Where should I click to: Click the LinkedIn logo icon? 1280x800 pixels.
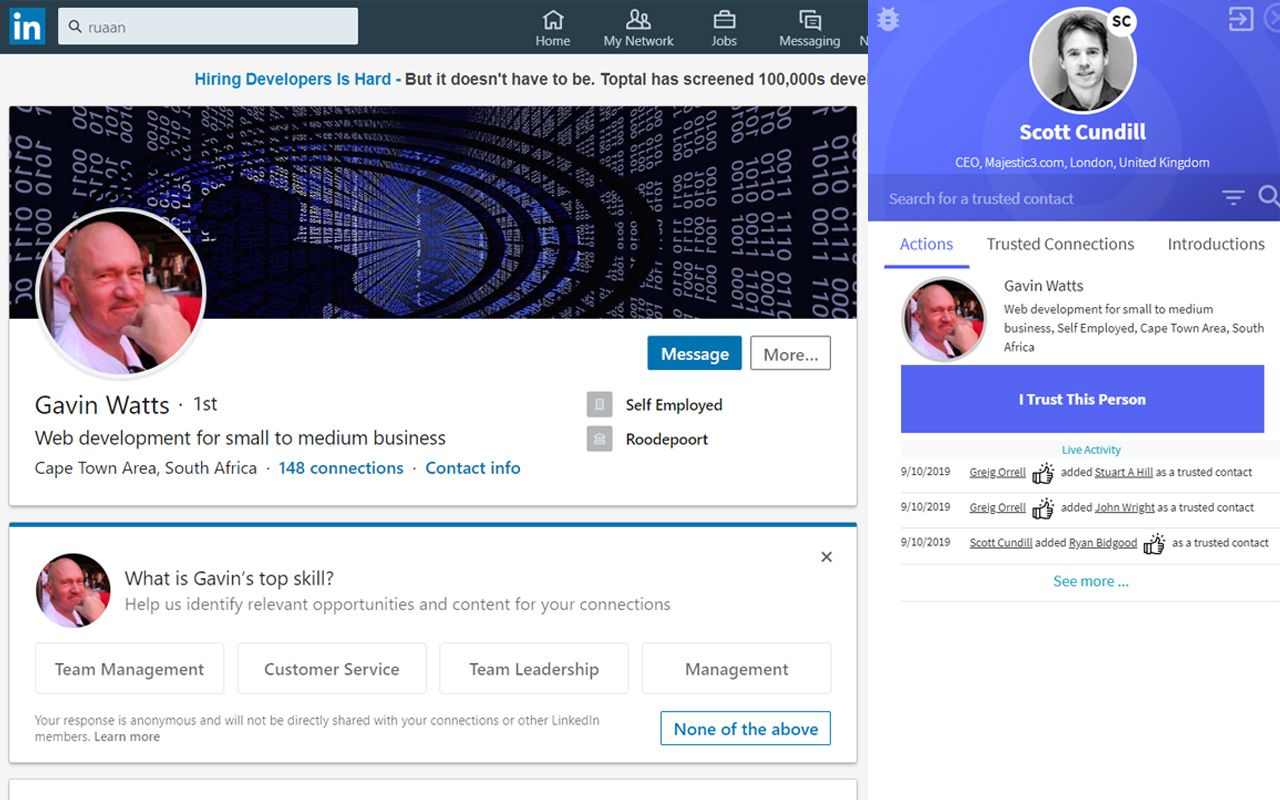tap(27, 27)
